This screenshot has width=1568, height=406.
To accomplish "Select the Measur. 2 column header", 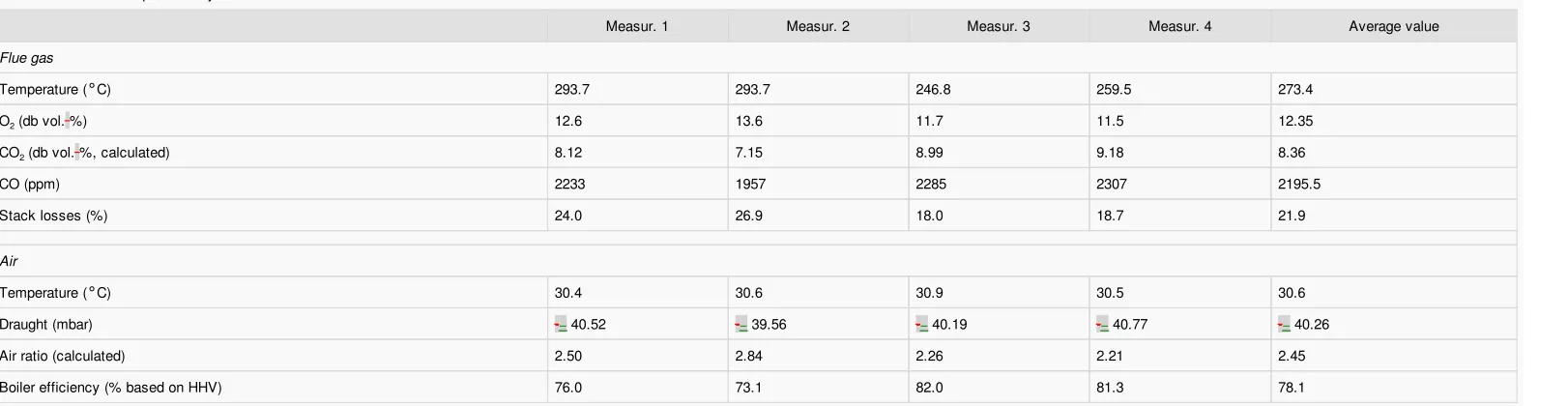I will pos(818,26).
